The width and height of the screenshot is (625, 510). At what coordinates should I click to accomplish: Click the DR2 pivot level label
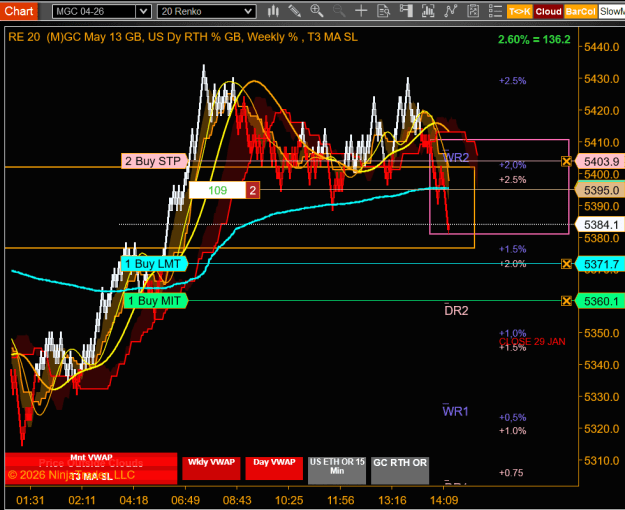coord(456,310)
